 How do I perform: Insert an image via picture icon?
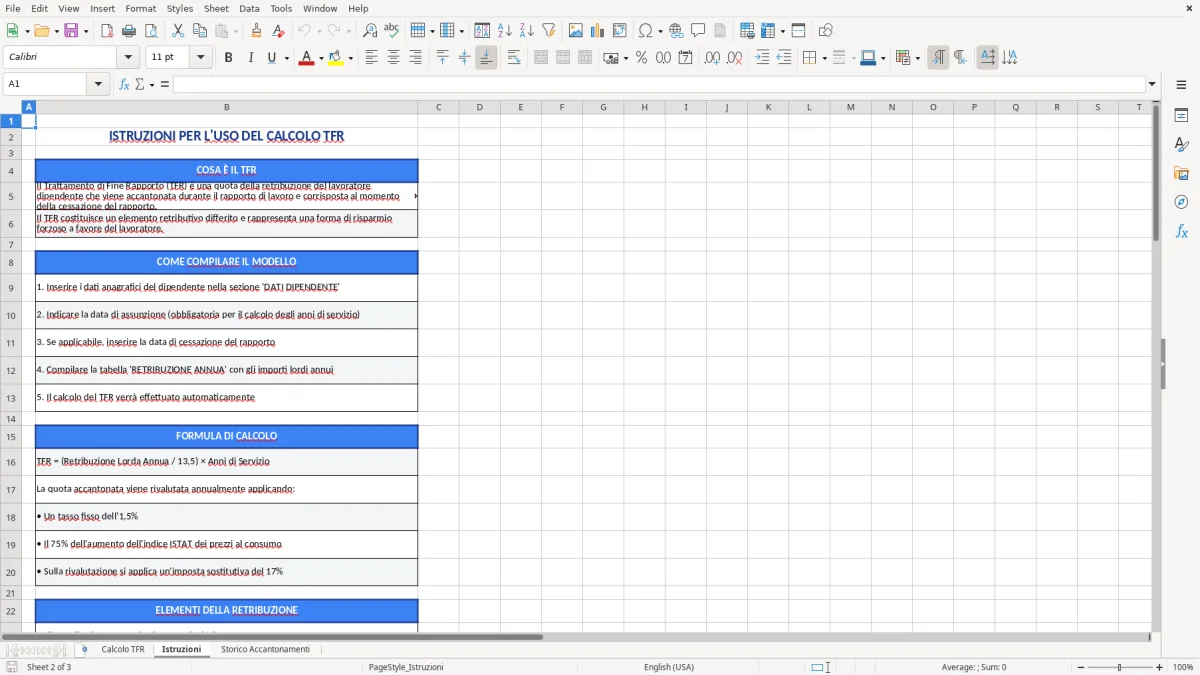coord(576,31)
